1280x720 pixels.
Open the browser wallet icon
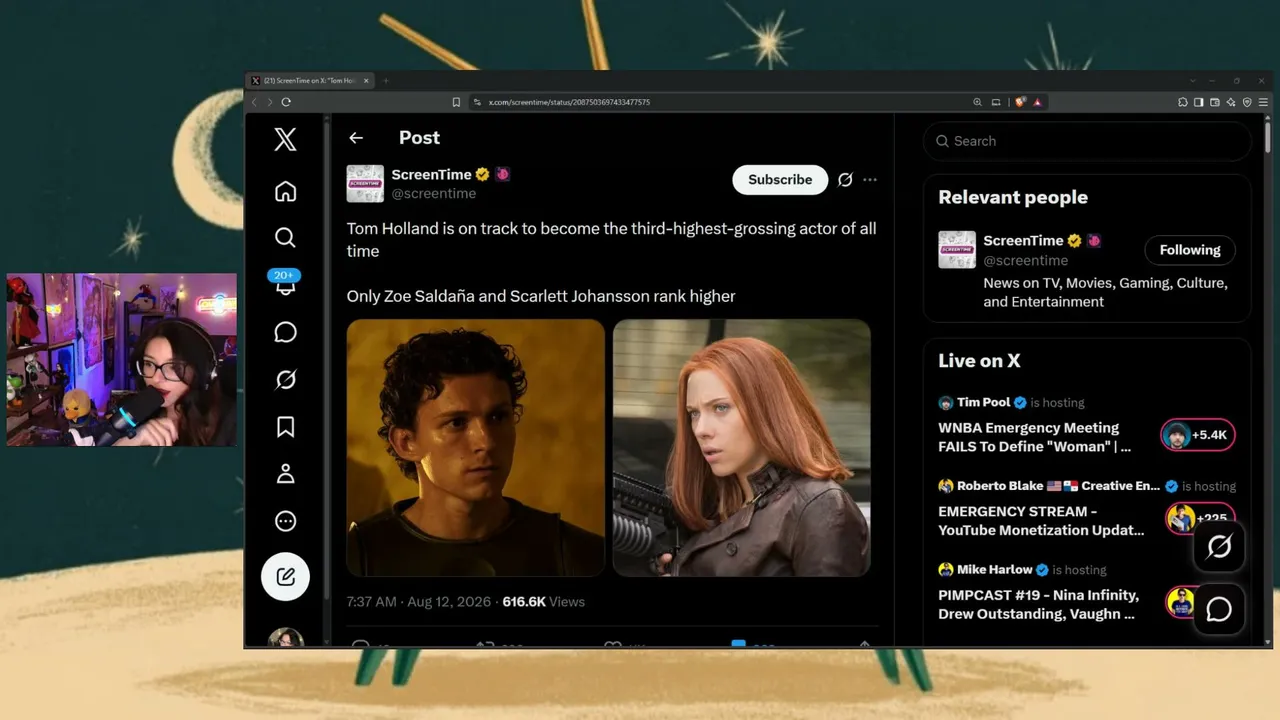pyautogui.click(x=1215, y=102)
